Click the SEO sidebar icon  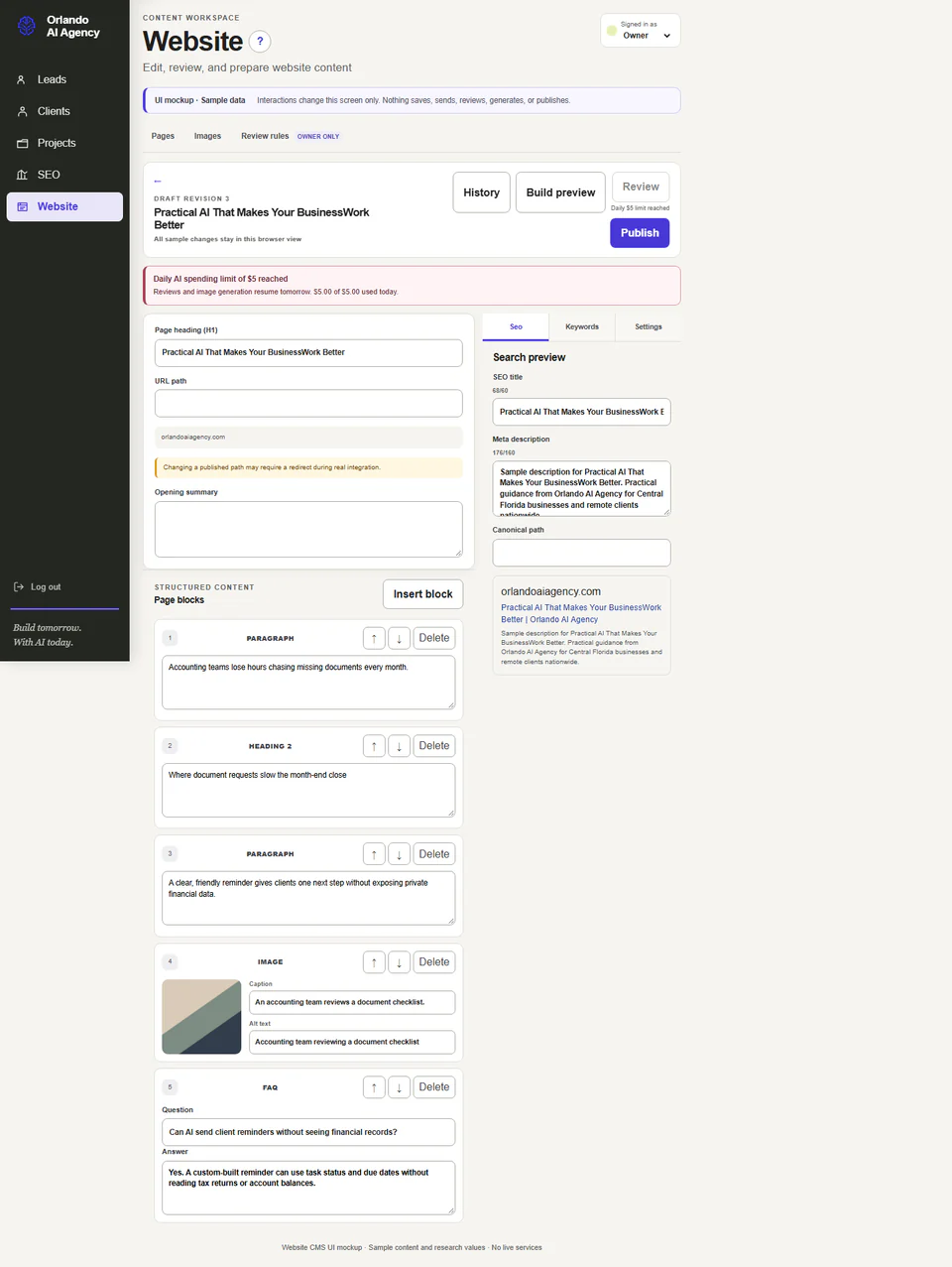click(22, 175)
